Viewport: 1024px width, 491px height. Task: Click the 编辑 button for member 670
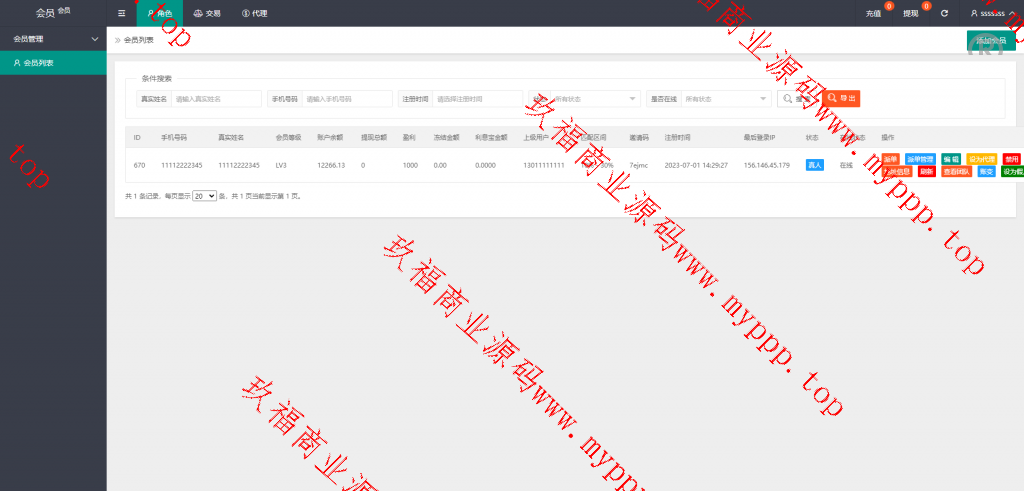950,158
